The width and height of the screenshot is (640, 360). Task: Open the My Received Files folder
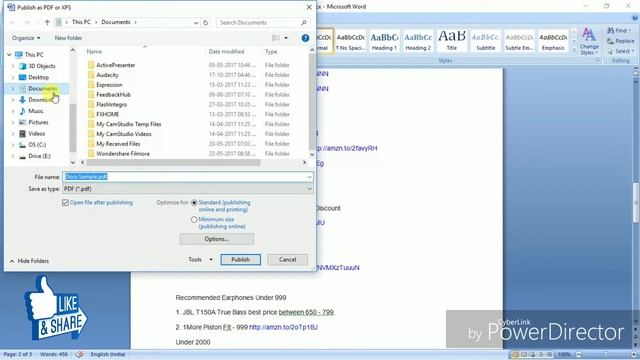click(x=118, y=144)
